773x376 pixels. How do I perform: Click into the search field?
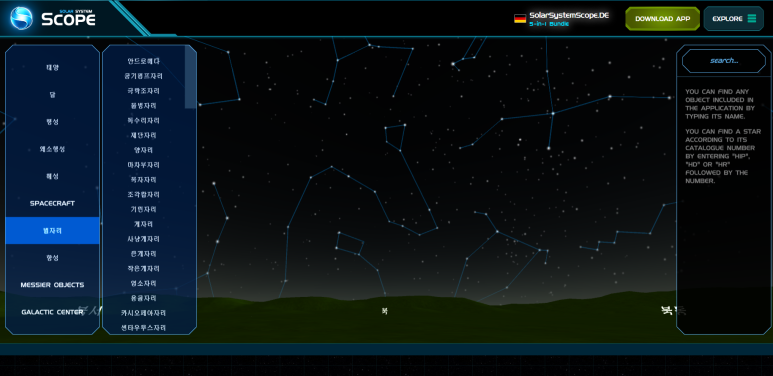724,61
